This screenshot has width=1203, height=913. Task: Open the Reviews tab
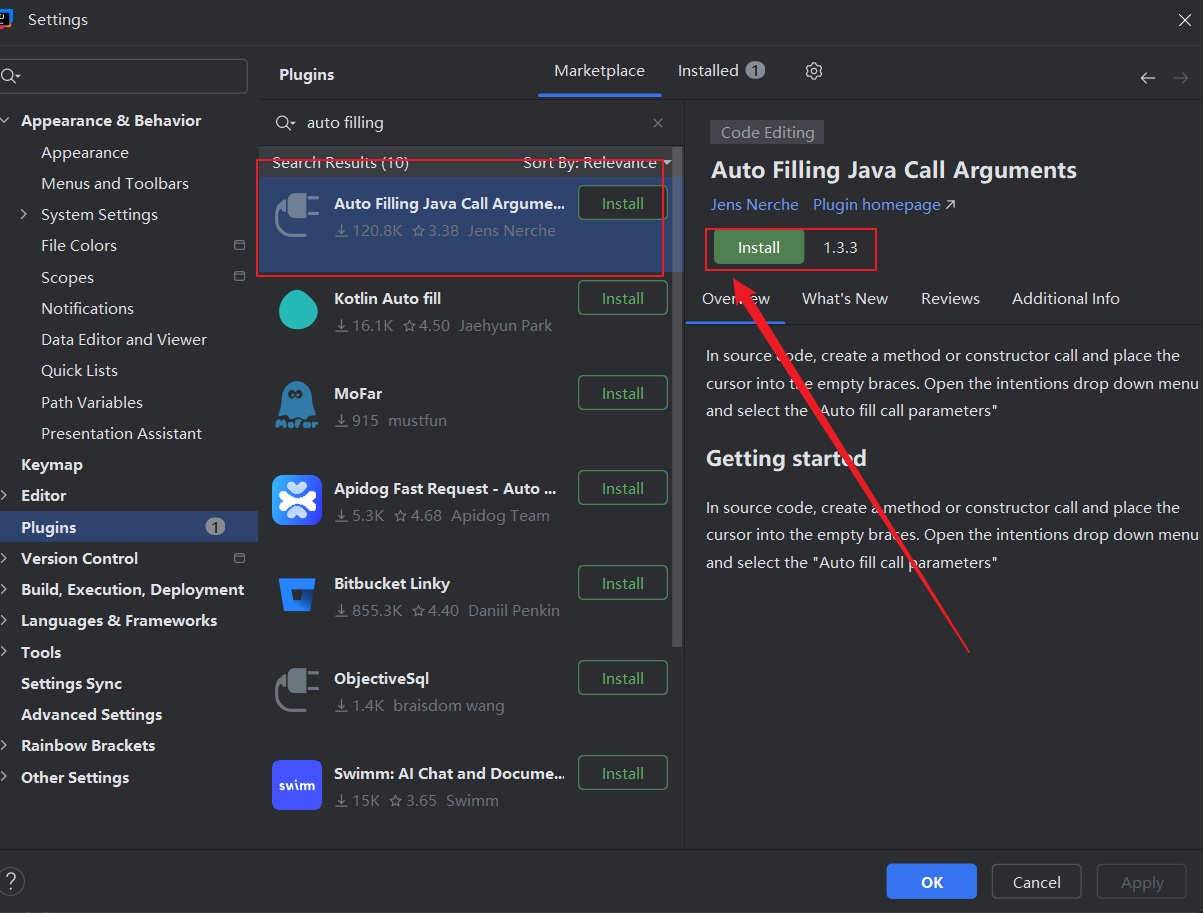[950, 299]
